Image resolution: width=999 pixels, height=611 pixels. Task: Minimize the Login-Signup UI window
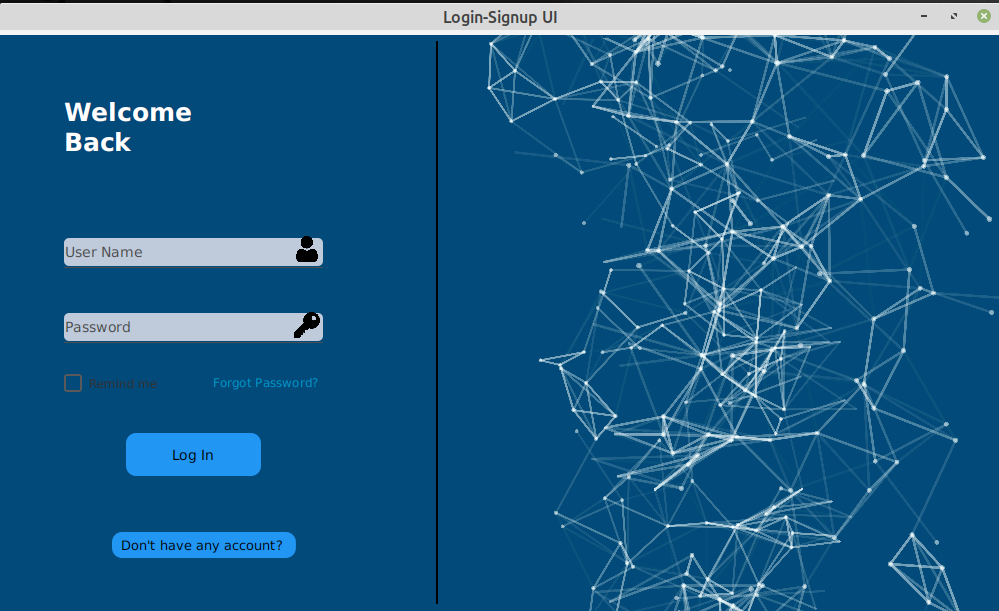click(x=924, y=16)
